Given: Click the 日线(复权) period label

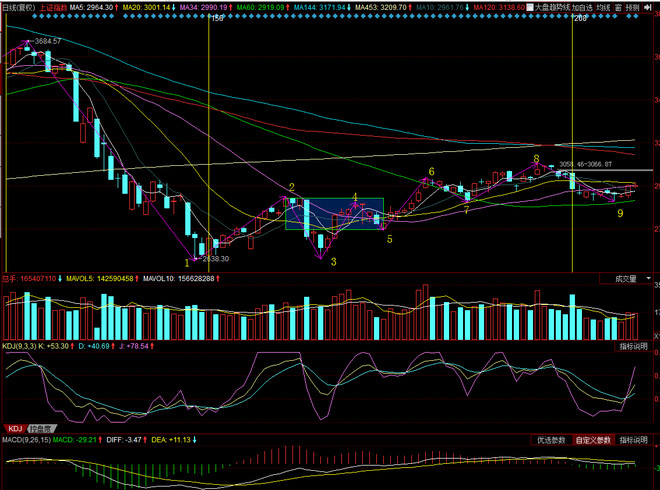Looking at the screenshot, I should click(19, 7).
